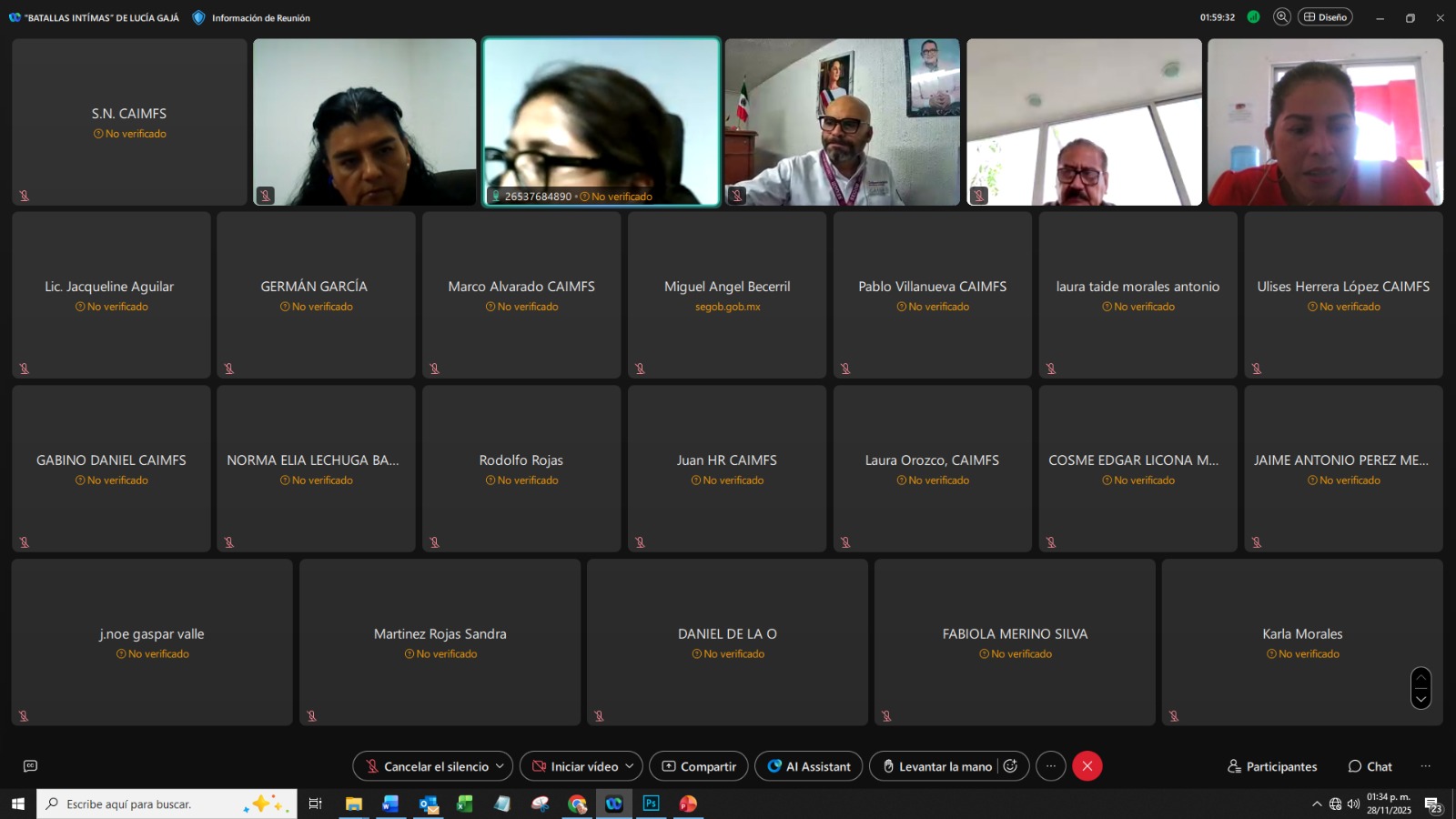Open the closed captions icon

30,766
